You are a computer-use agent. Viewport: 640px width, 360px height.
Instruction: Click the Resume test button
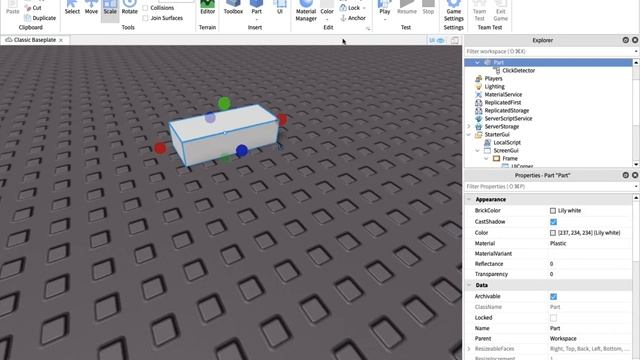pos(407,7)
